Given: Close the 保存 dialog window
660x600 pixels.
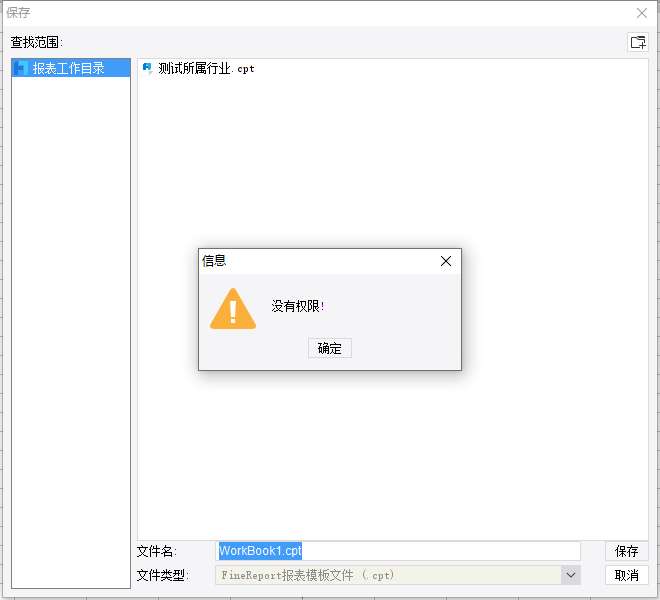Looking at the screenshot, I should (642, 13).
